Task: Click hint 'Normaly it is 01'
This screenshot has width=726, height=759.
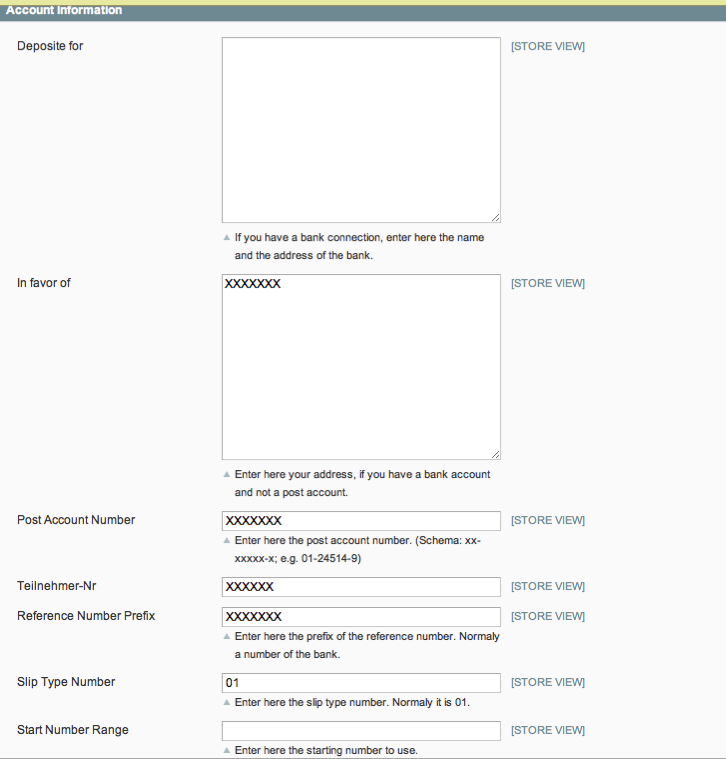Action: click(x=352, y=702)
